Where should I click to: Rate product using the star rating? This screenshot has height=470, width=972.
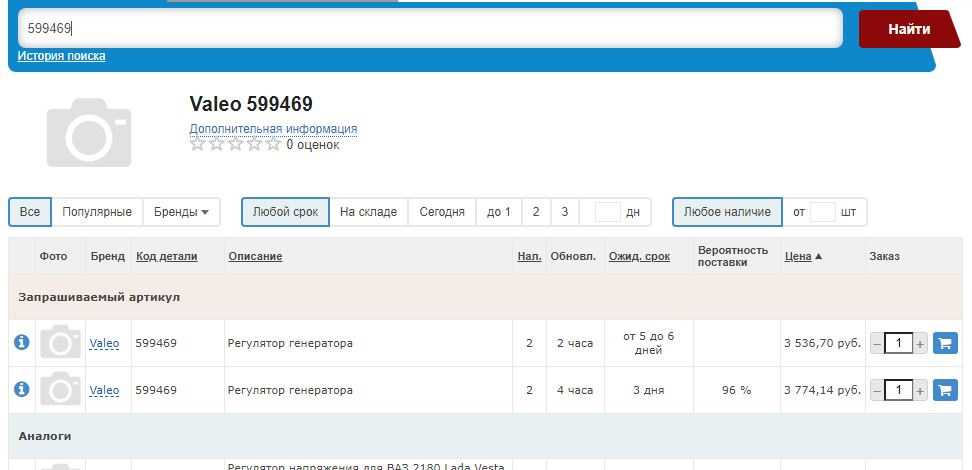235,145
